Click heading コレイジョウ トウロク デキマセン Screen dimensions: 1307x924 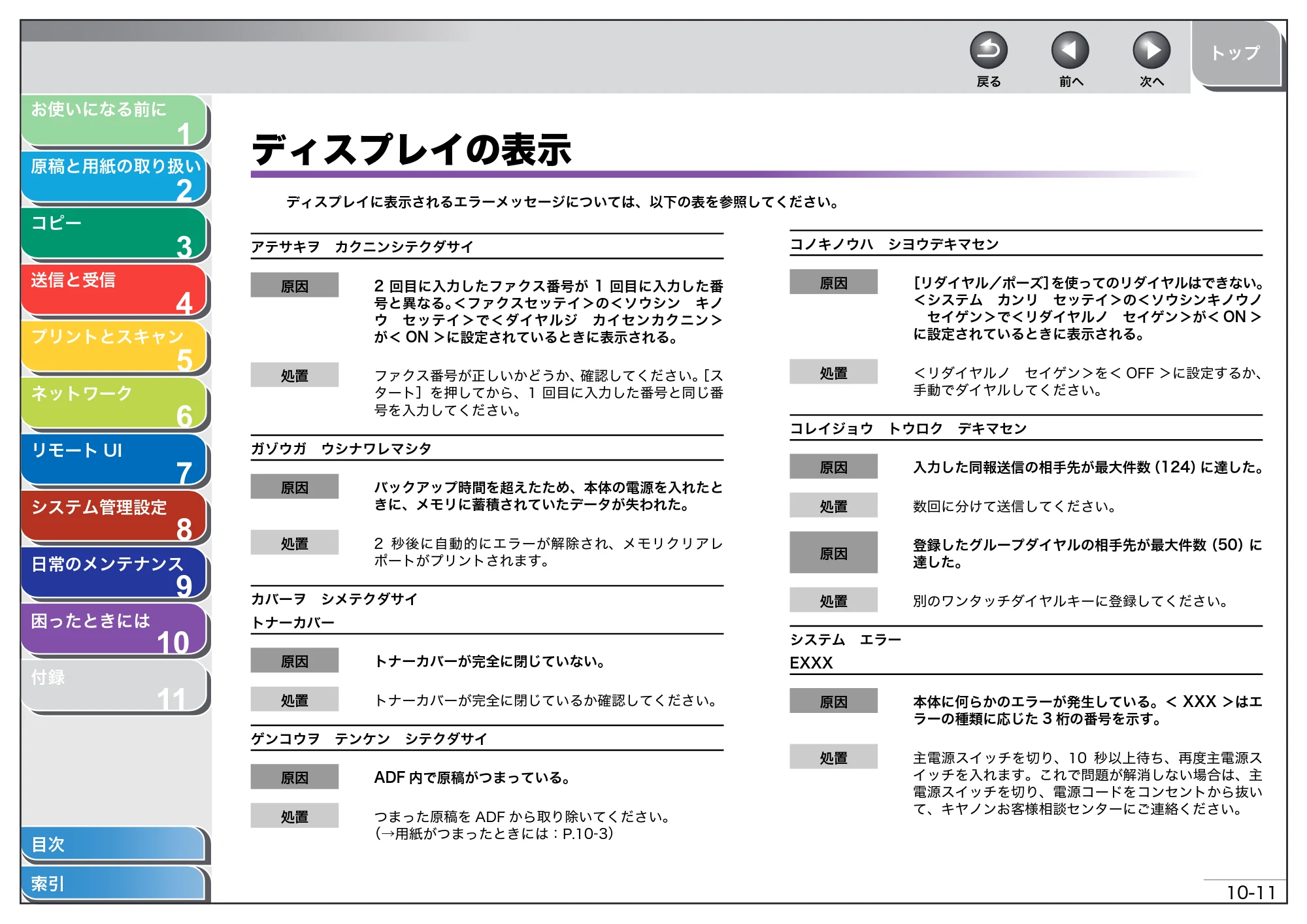click(x=908, y=429)
